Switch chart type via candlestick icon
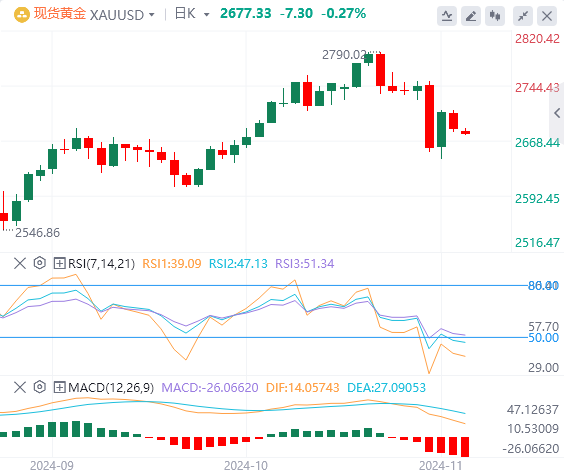 (495, 16)
